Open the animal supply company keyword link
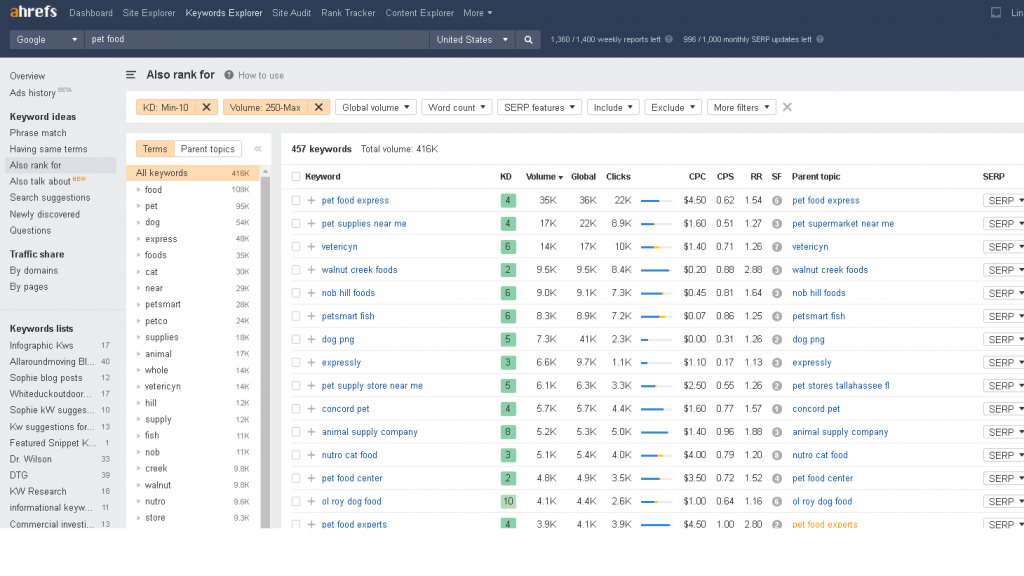Screen dimensions: 1024x576 (370, 432)
